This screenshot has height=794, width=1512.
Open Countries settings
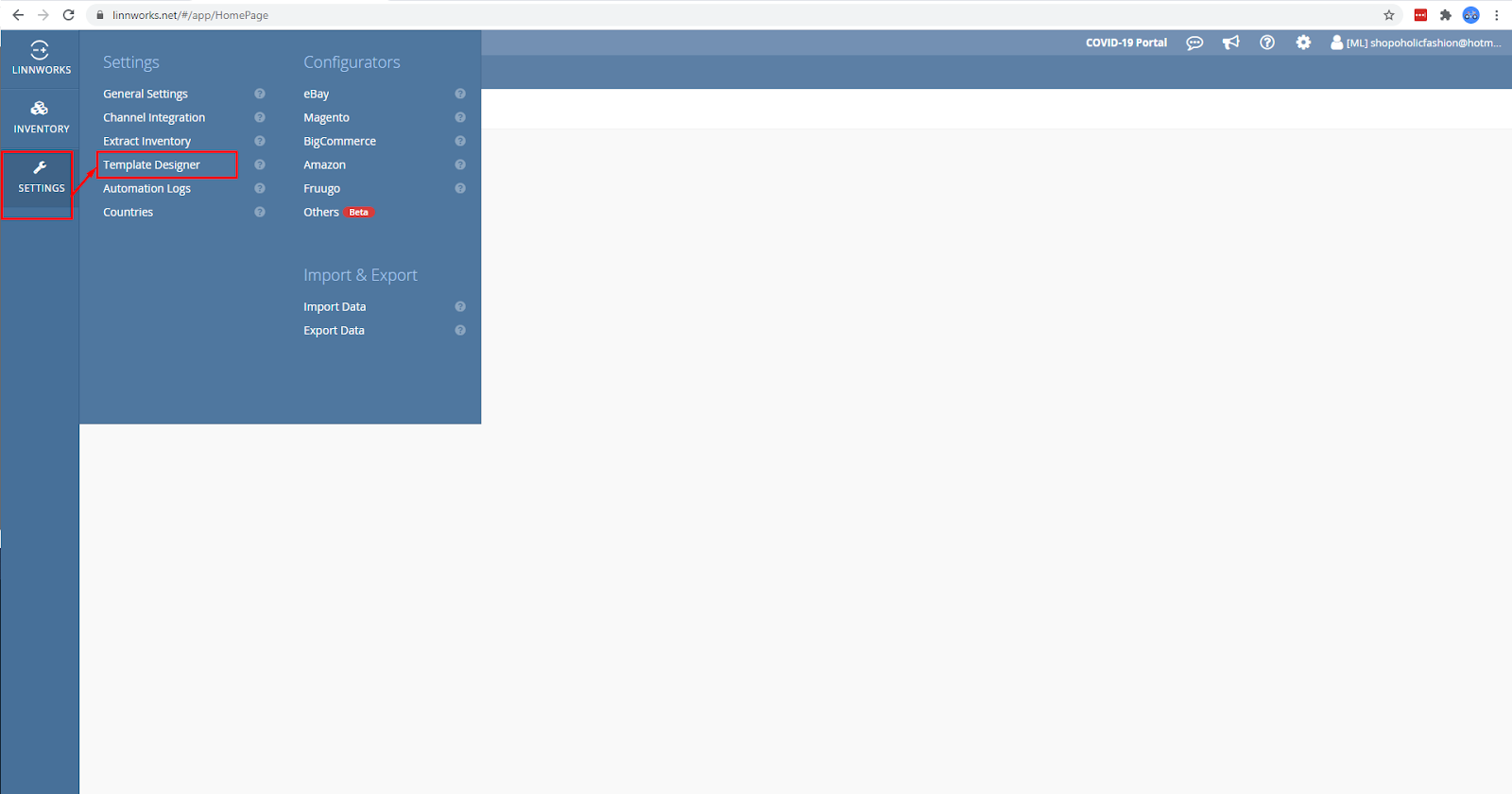[128, 212]
